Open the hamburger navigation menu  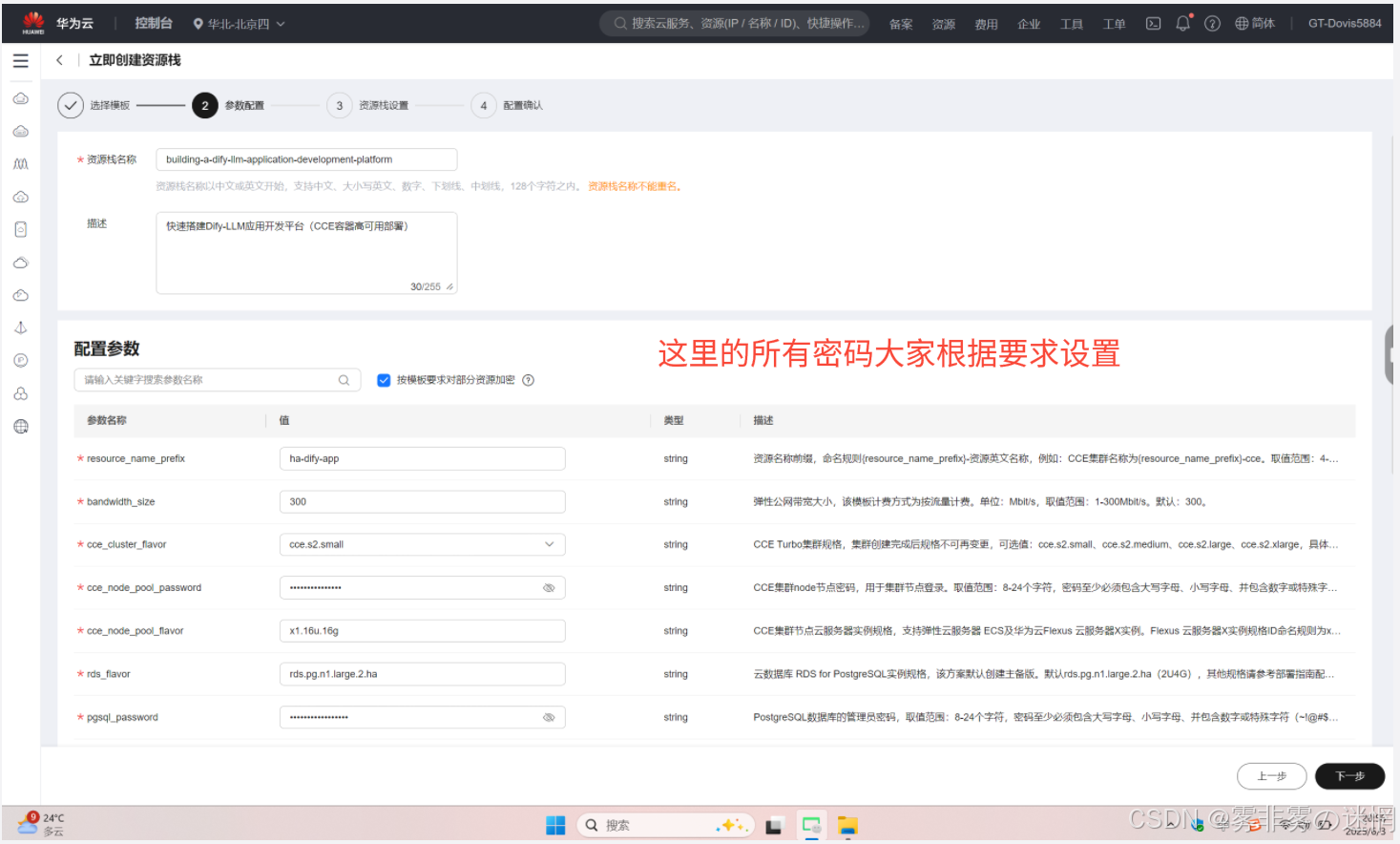[20, 61]
